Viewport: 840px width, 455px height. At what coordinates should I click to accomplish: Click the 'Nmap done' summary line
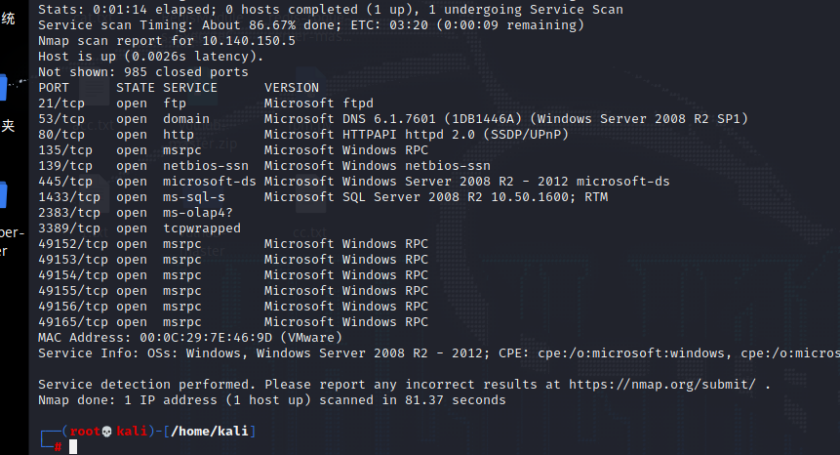pyautogui.click(x=271, y=400)
